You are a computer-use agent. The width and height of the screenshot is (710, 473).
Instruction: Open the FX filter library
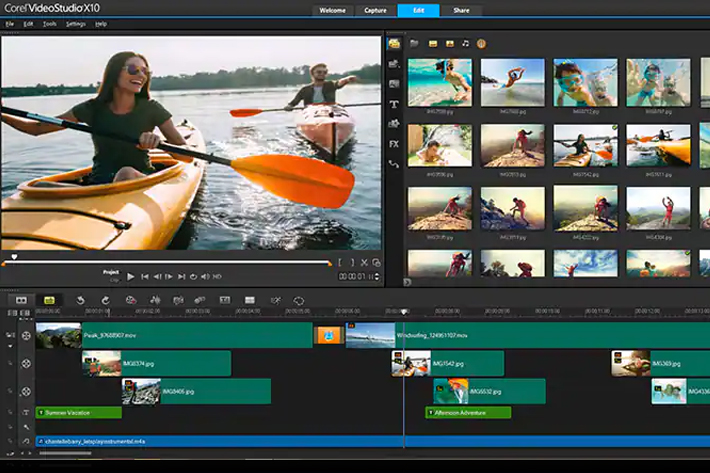coord(394,144)
